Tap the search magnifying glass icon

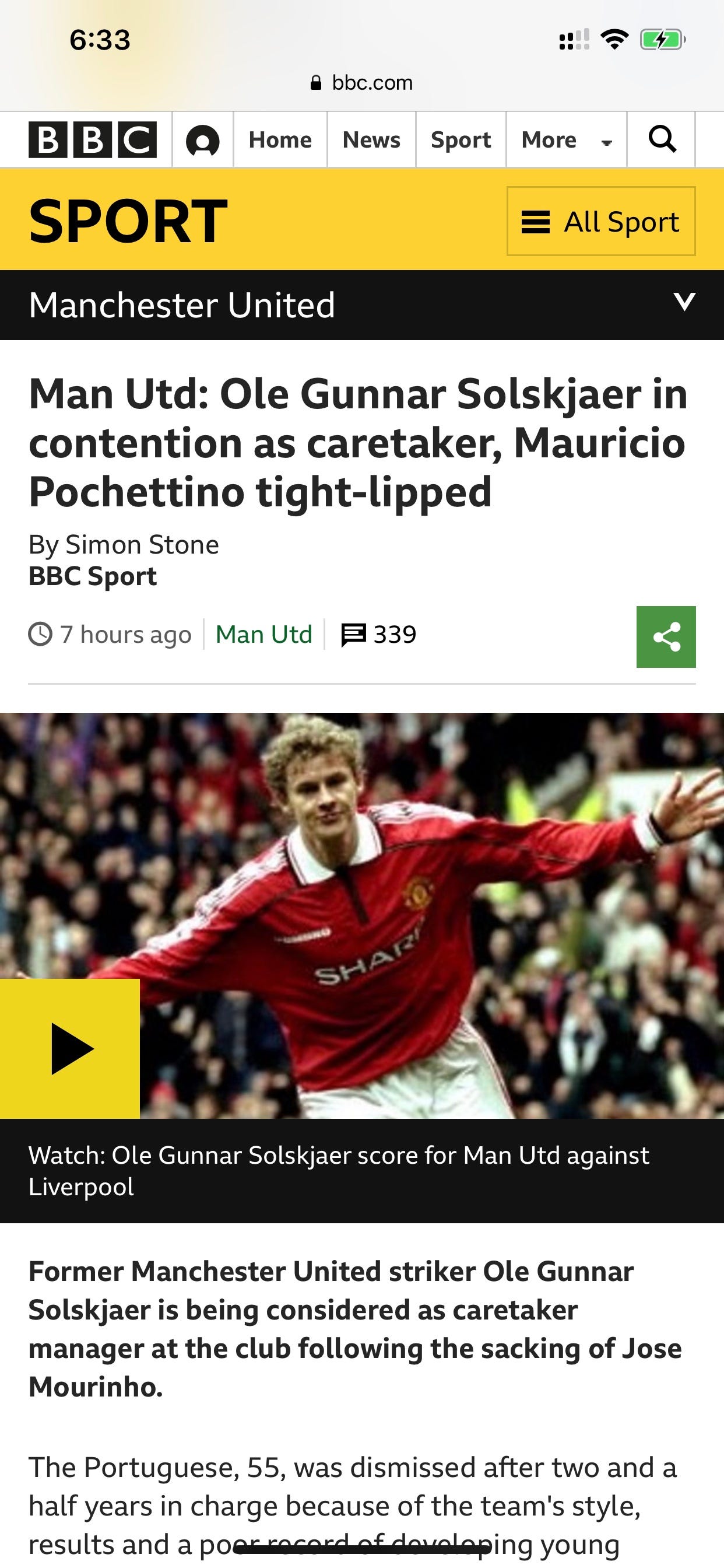tap(661, 139)
